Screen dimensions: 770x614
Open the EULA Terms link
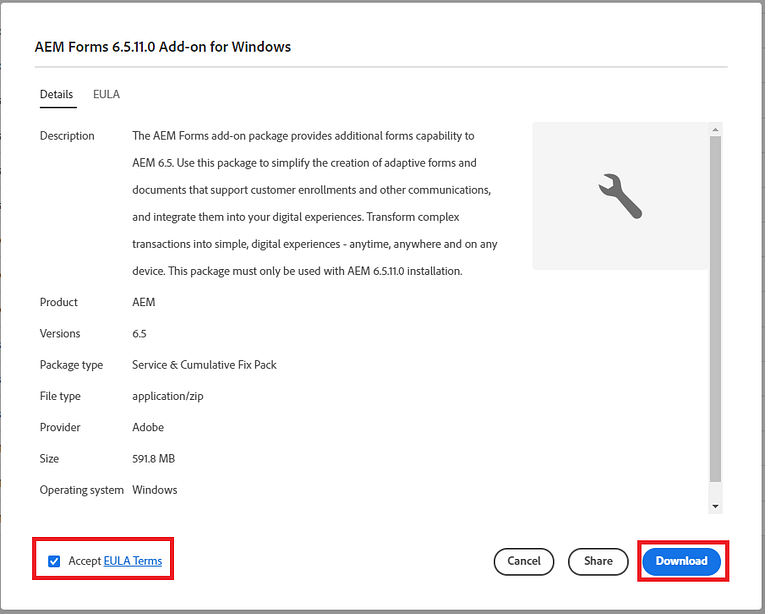133,561
